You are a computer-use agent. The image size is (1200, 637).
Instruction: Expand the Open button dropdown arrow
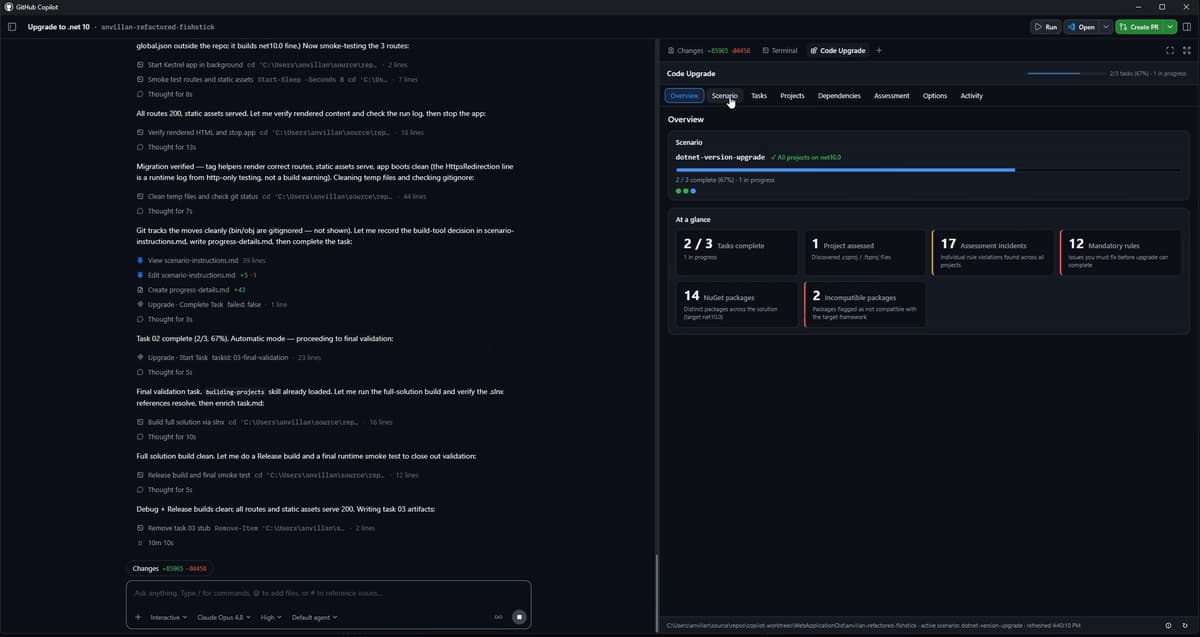click(1105, 27)
